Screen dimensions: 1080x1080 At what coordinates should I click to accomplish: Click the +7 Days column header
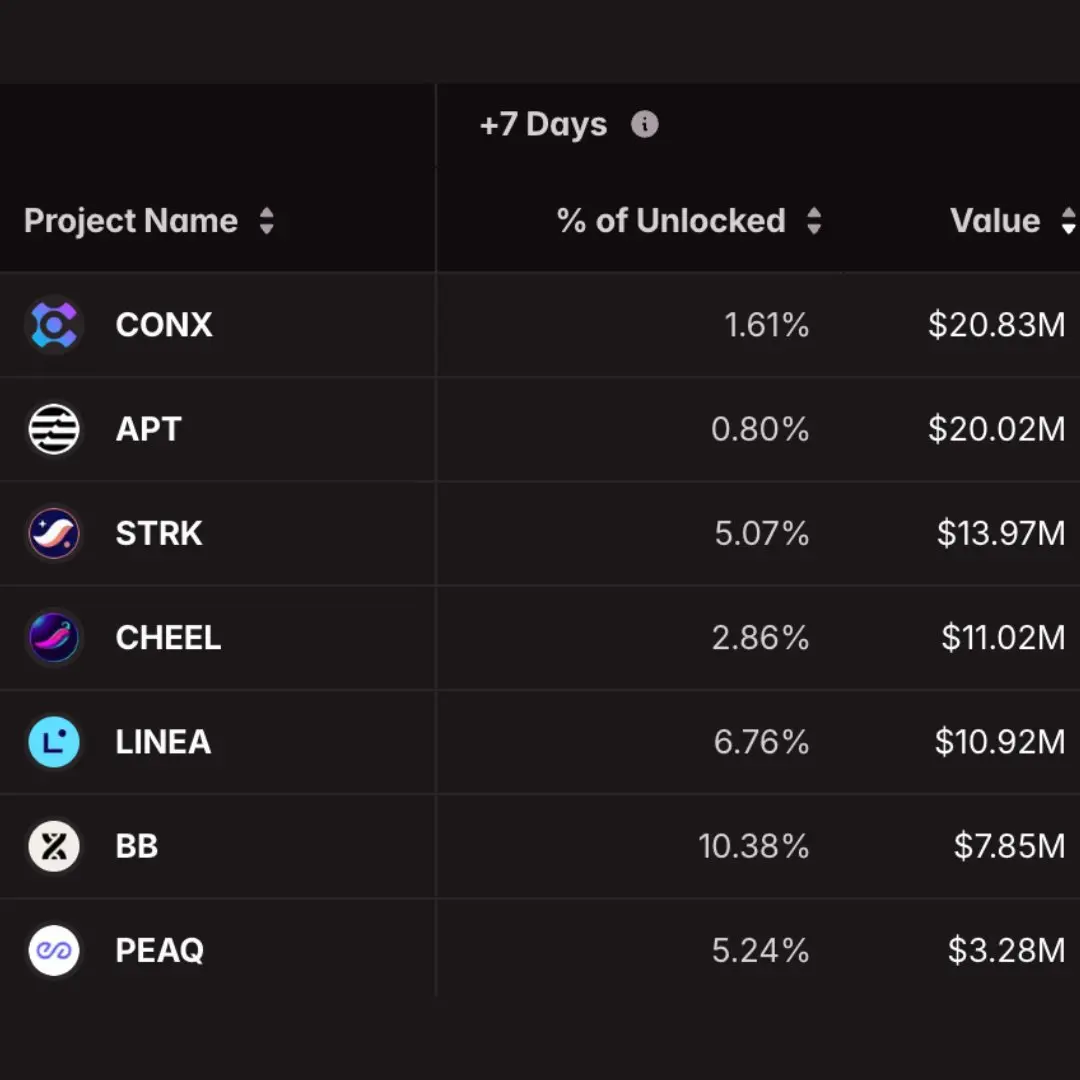pyautogui.click(x=543, y=125)
